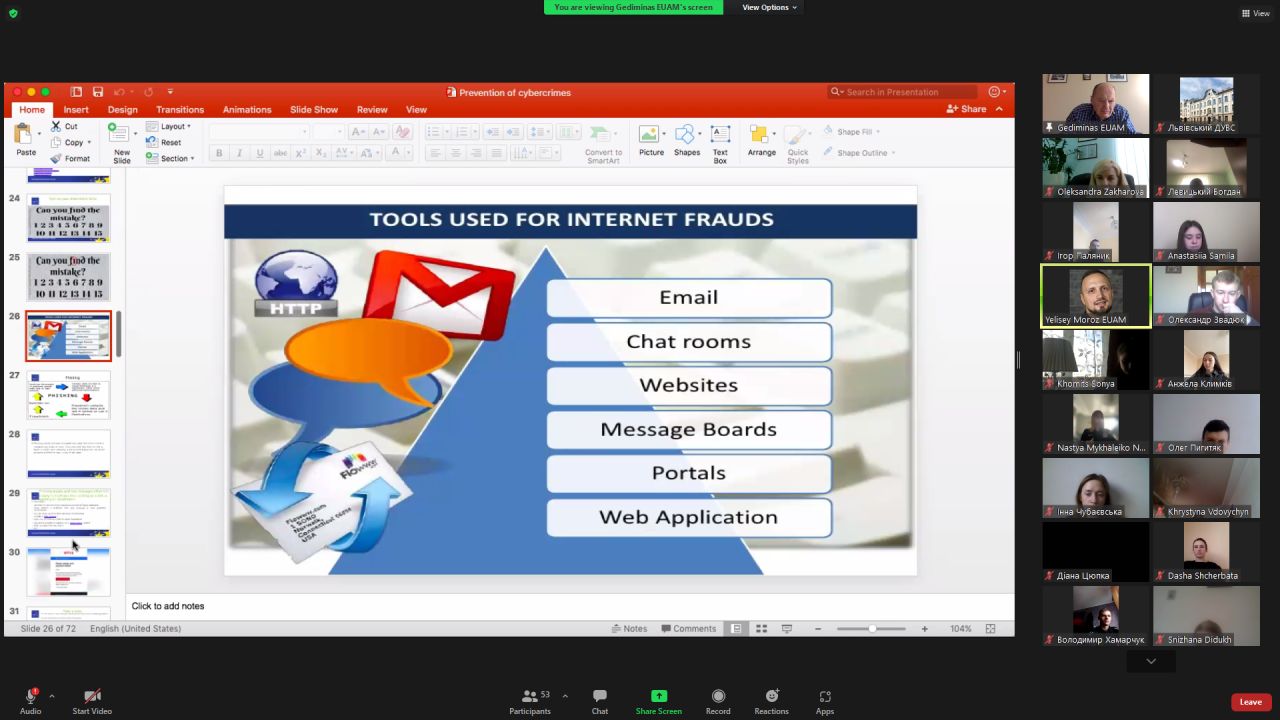The image size is (1280, 720).
Task: Expand the audio options chevron in Zoom
Action: coord(52,695)
